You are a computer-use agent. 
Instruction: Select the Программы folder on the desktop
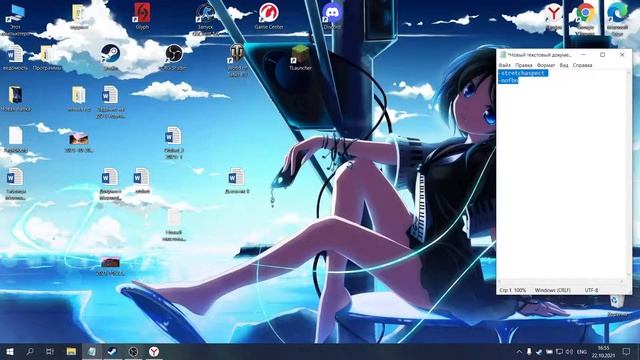pos(47,58)
